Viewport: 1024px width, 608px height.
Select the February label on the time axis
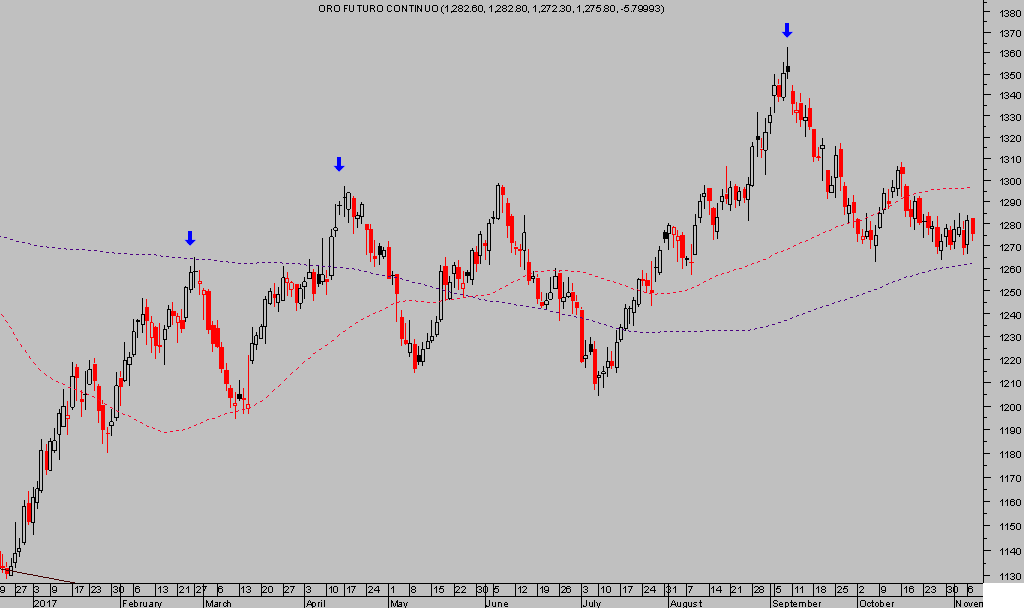tap(142, 603)
